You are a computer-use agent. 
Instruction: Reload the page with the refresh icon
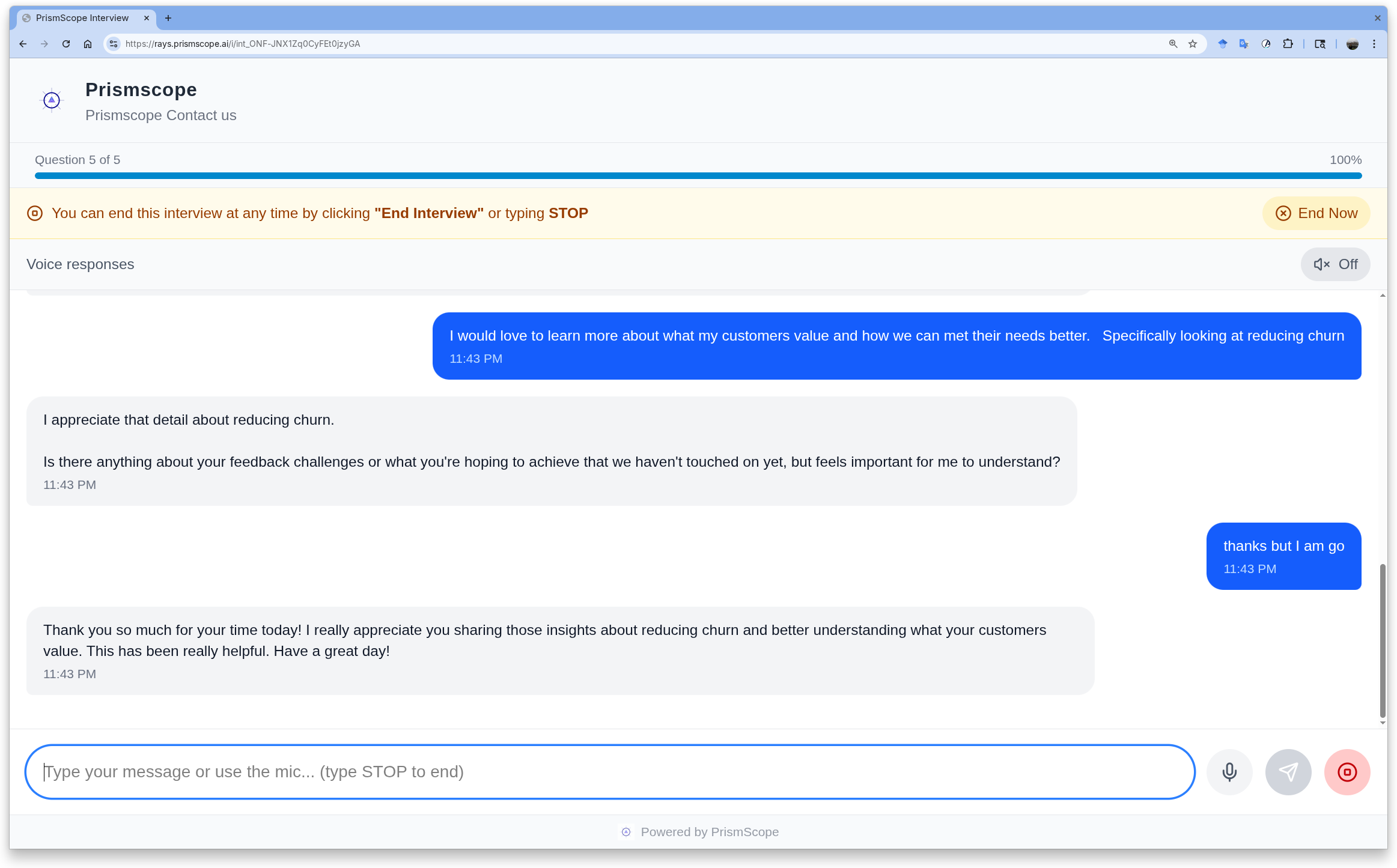tap(66, 44)
